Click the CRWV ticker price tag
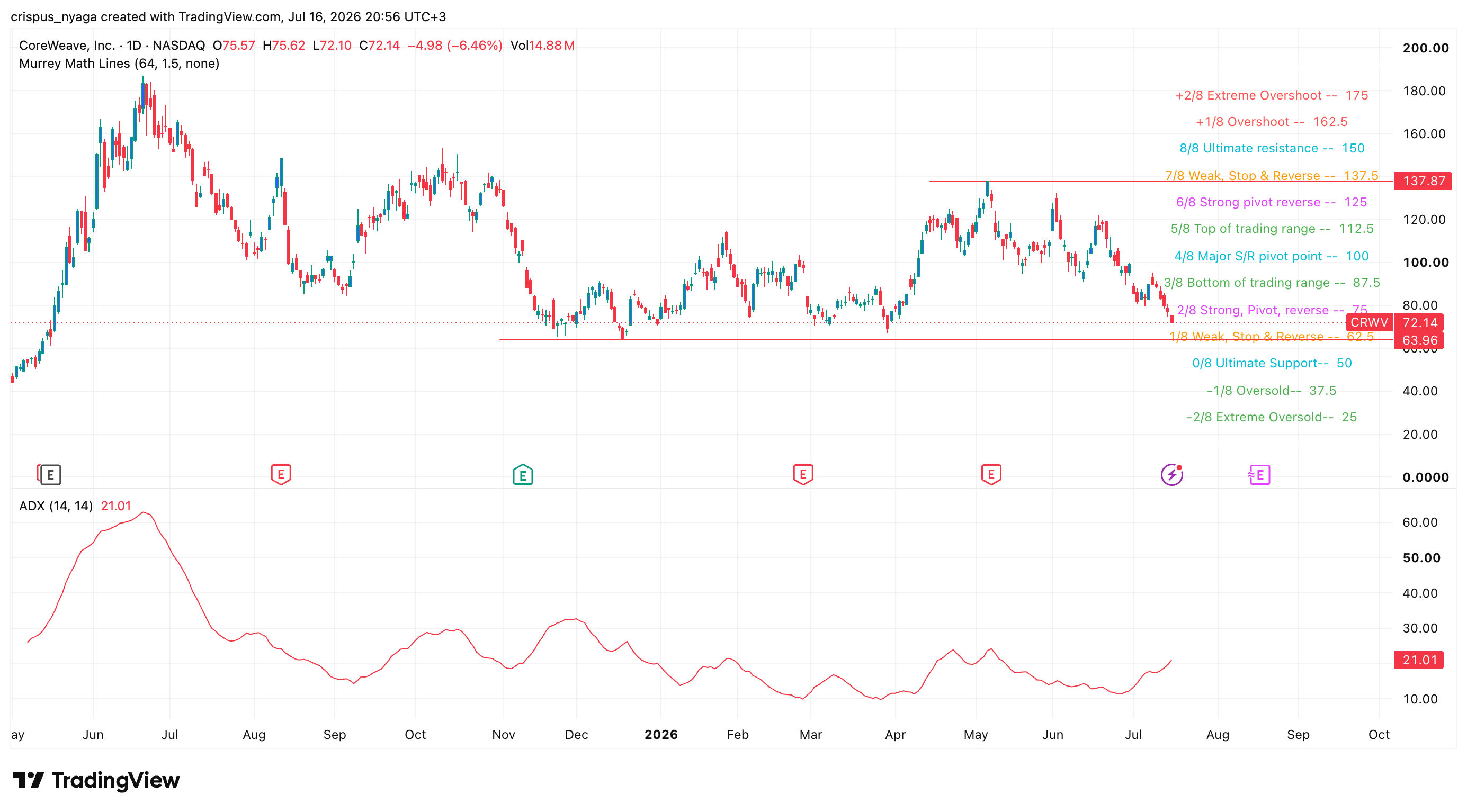This screenshot has width=1467, height=812. tap(1369, 323)
